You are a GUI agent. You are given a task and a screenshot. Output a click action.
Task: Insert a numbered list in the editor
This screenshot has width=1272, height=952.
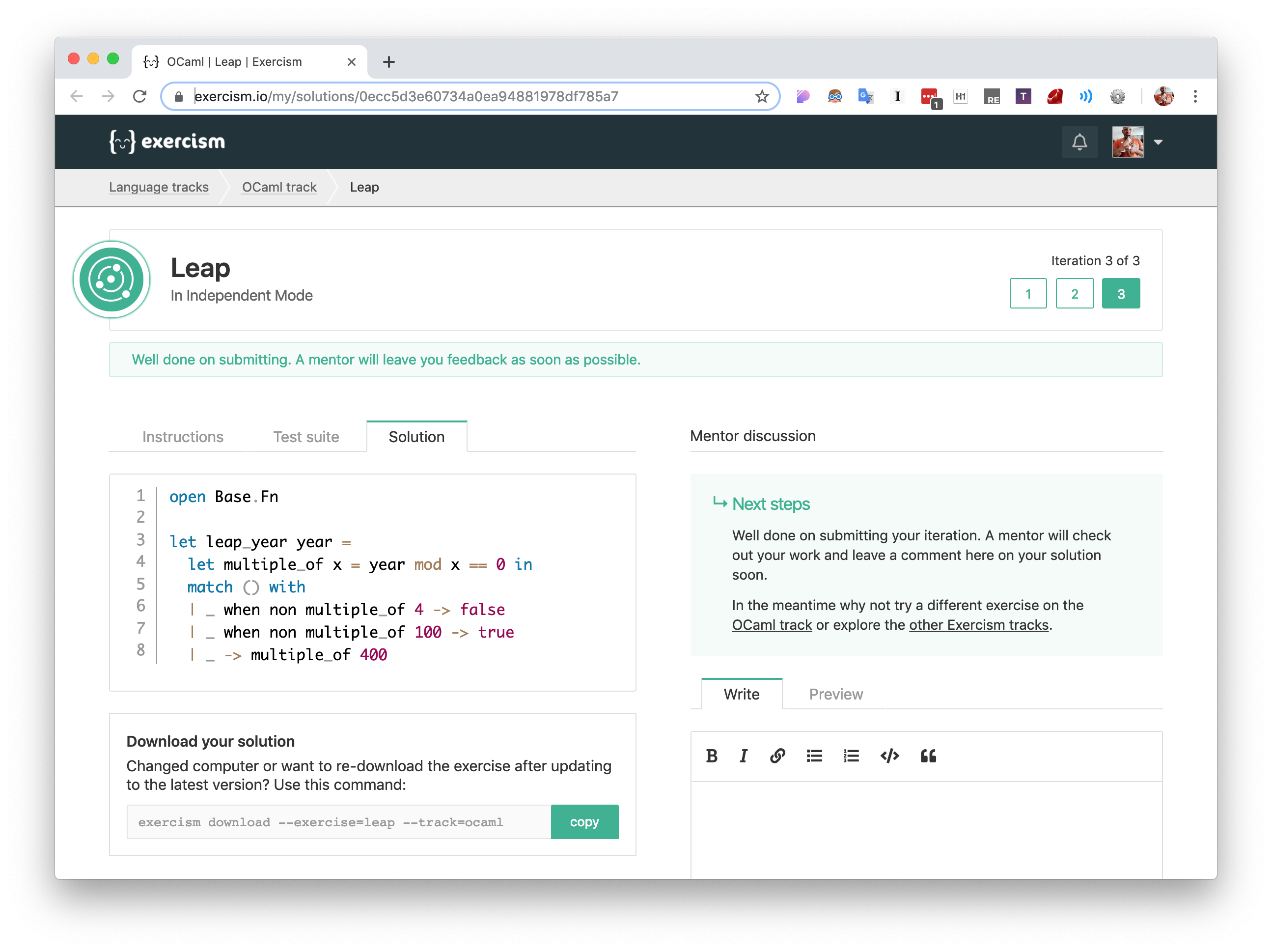point(851,756)
